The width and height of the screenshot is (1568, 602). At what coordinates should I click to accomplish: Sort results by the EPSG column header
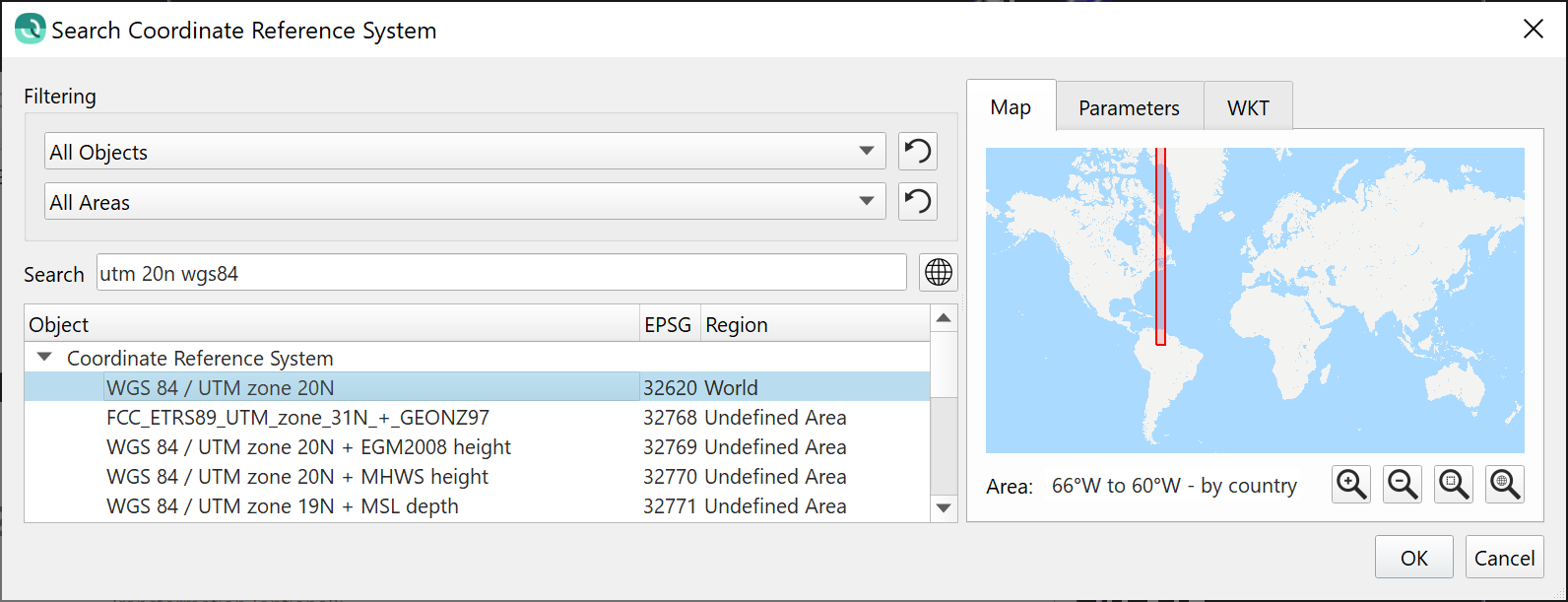(668, 324)
